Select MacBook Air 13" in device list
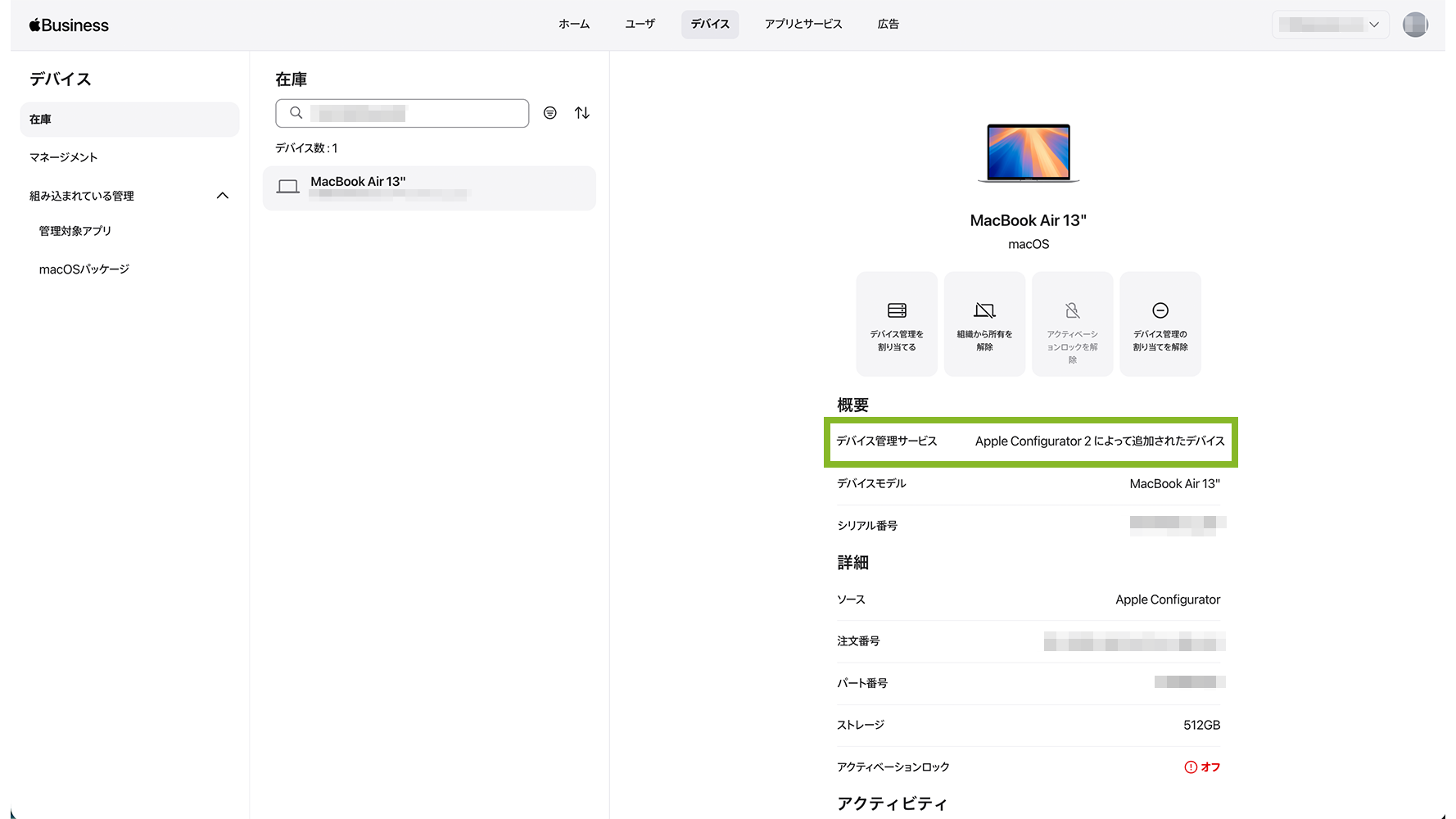The width and height of the screenshot is (1456, 819). [429, 188]
